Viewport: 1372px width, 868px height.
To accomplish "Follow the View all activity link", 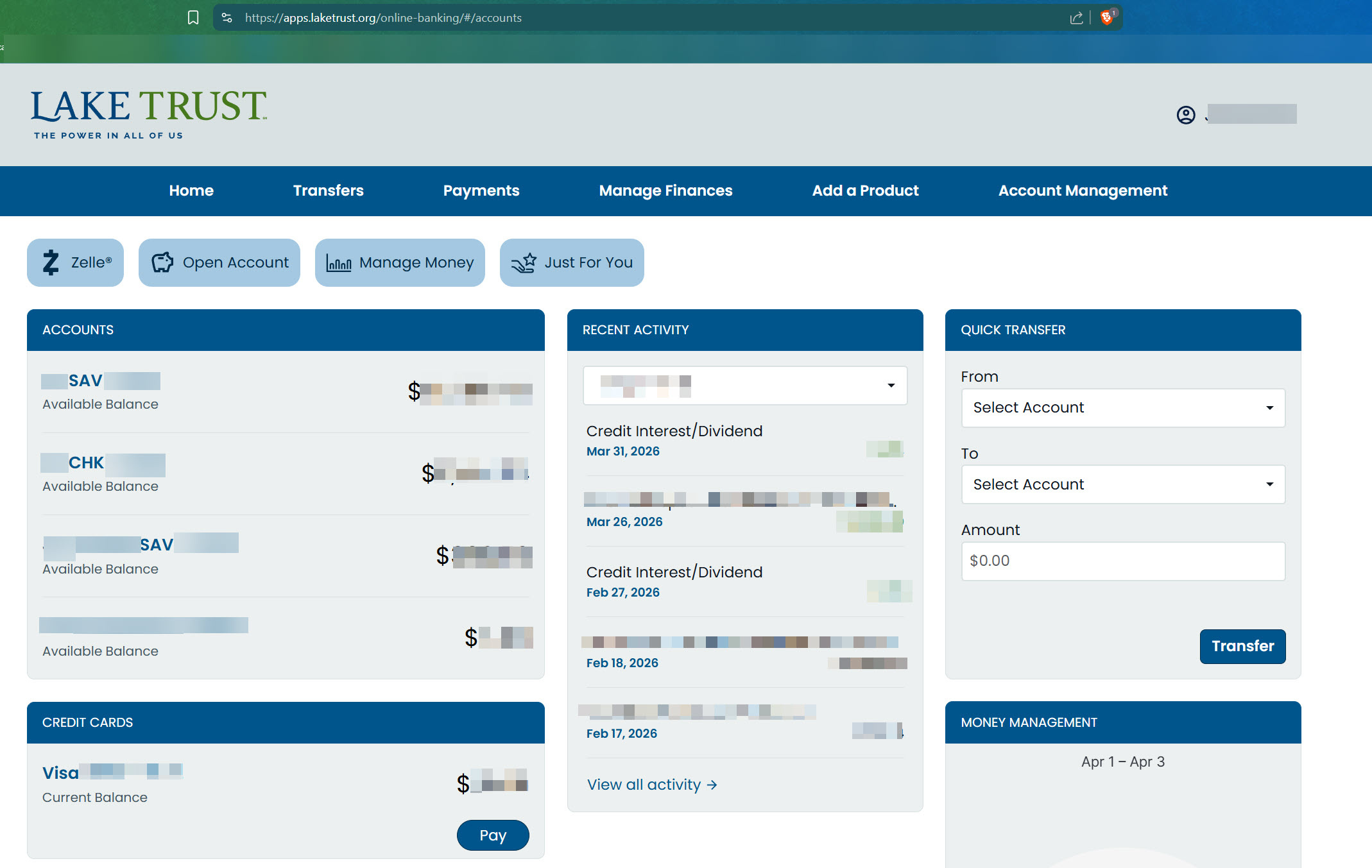I will 652,785.
